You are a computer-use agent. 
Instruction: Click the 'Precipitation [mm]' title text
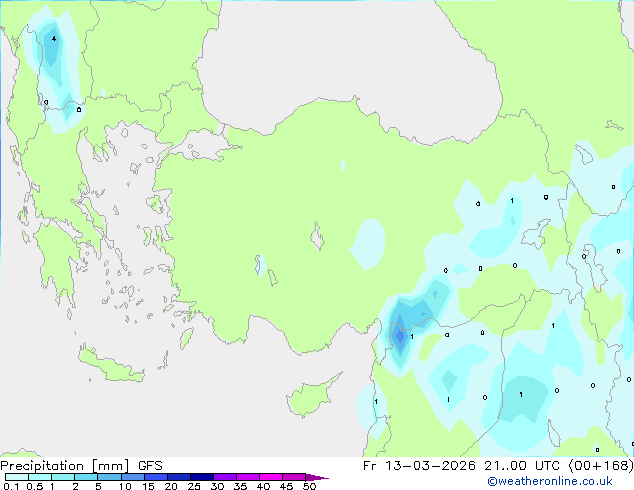[65, 466]
